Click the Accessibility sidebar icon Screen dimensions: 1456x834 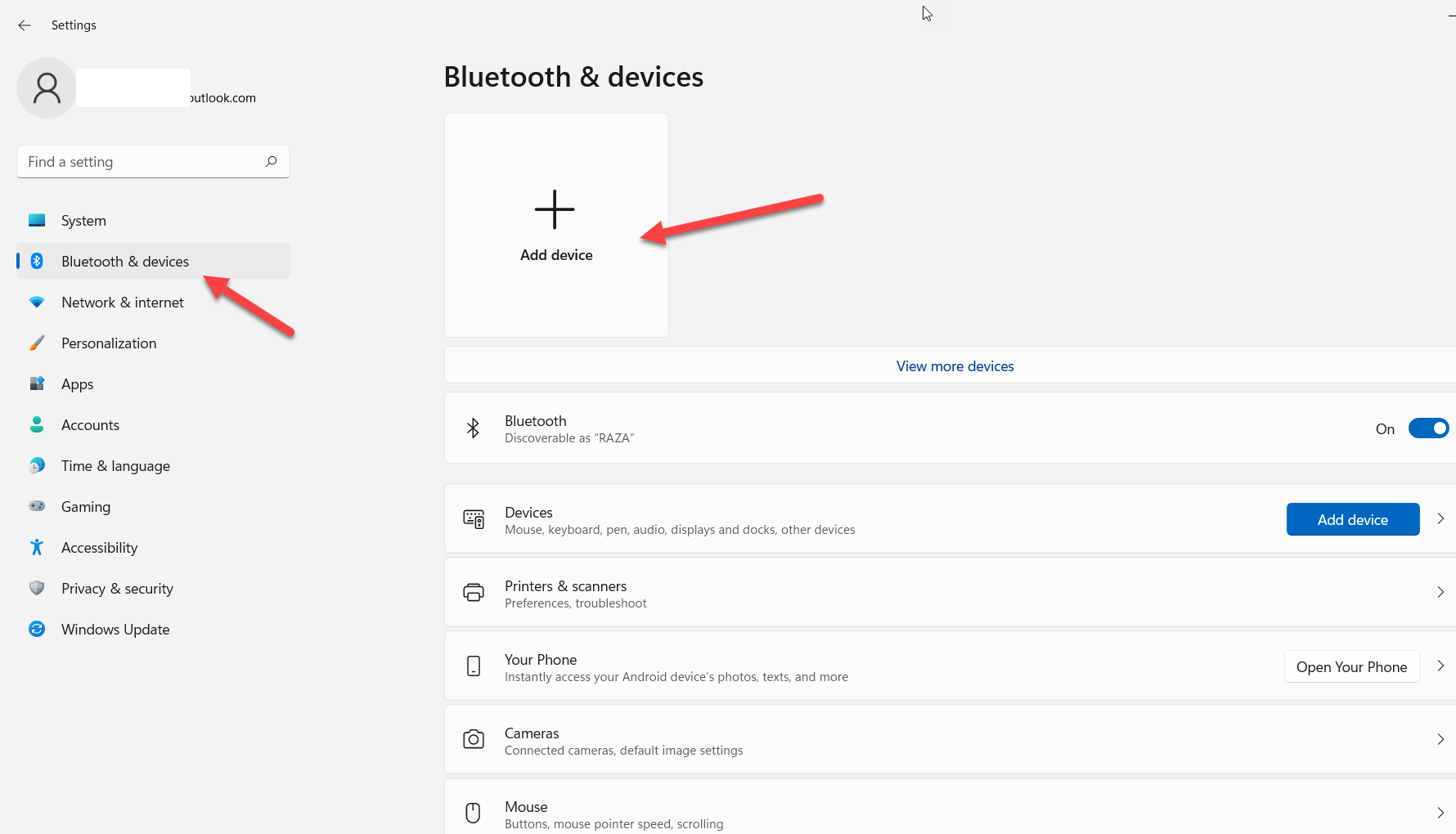tap(37, 547)
